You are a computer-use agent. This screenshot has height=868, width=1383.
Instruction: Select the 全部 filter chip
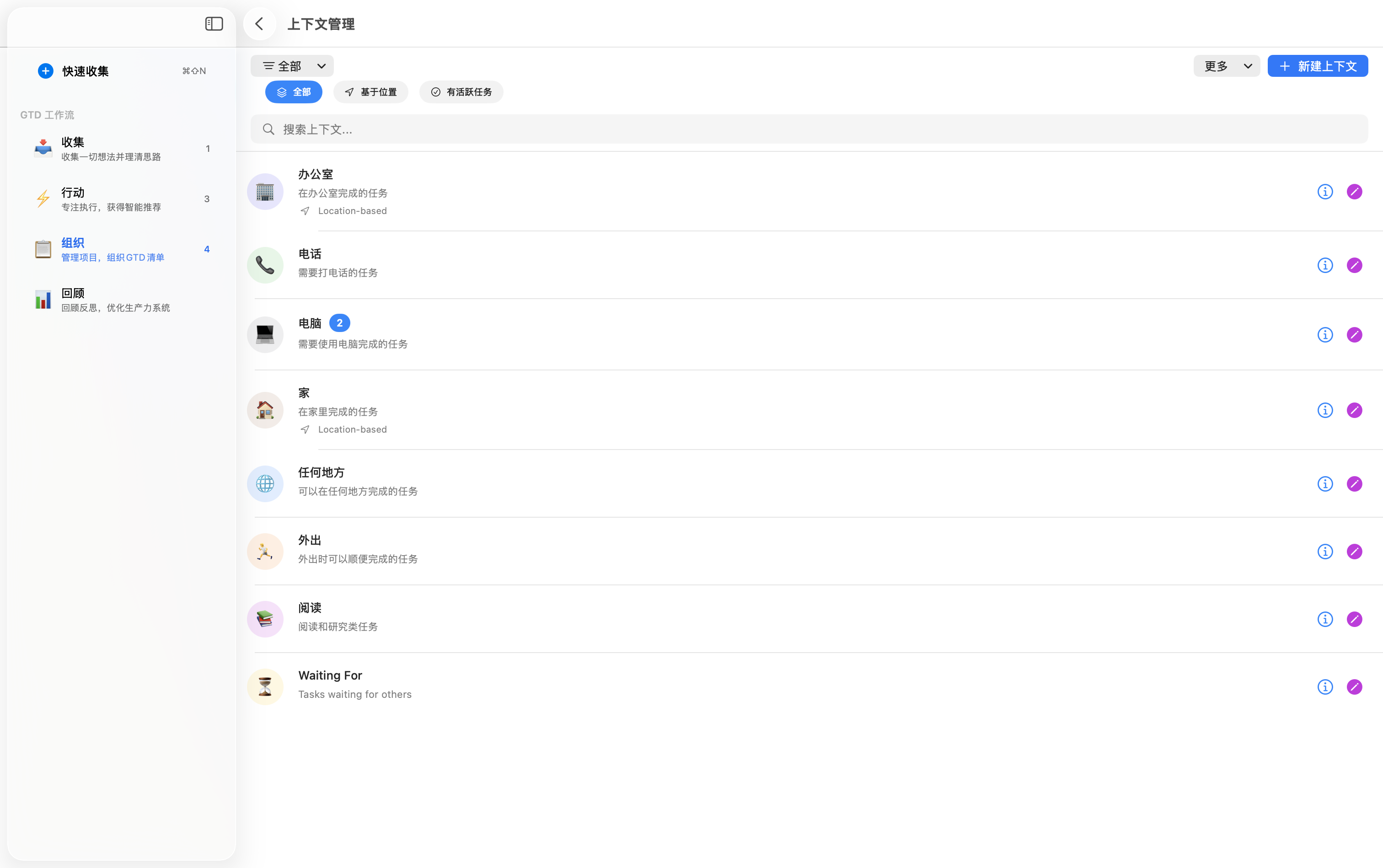pos(293,92)
